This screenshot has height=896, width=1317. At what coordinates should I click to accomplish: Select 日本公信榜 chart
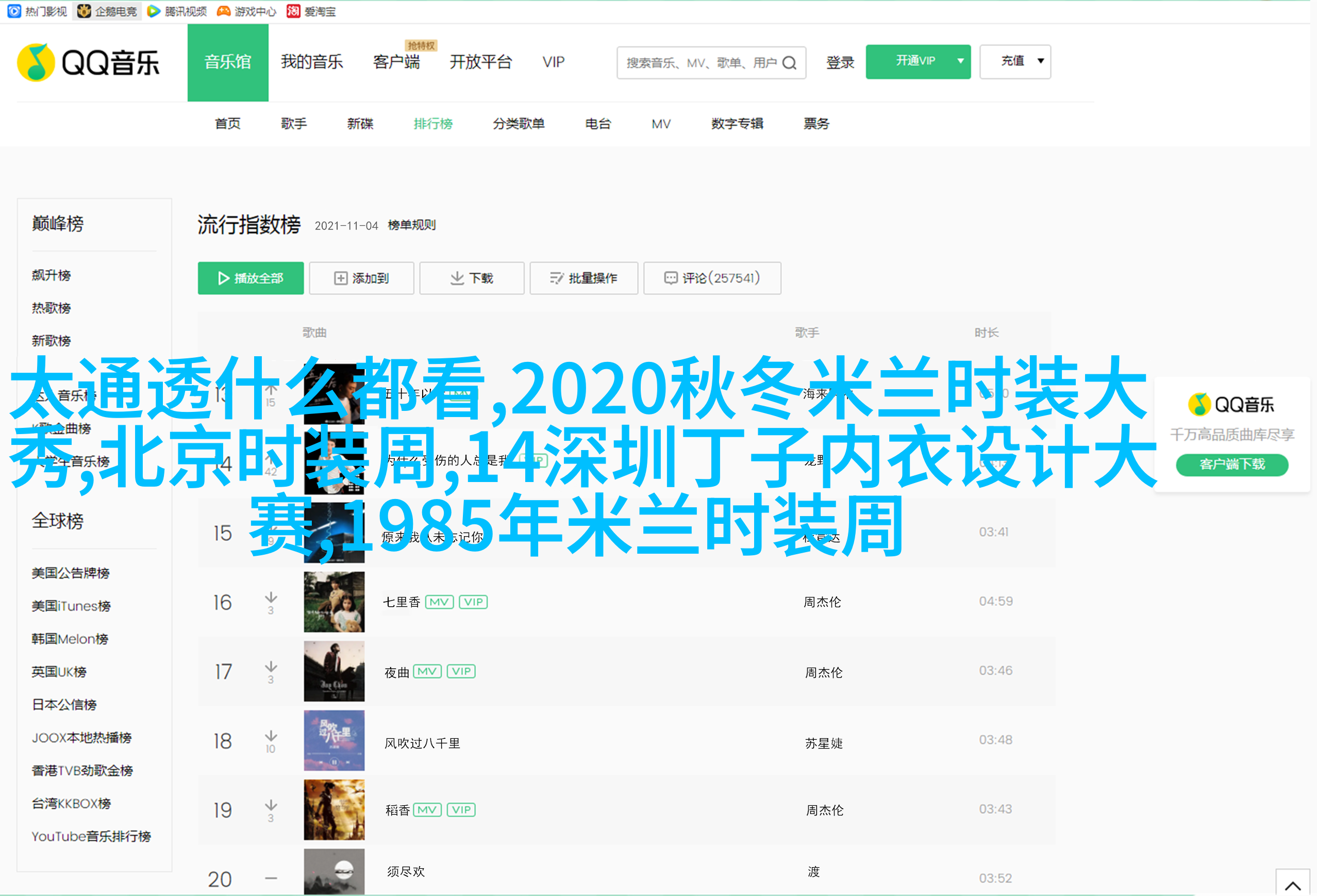click(64, 705)
